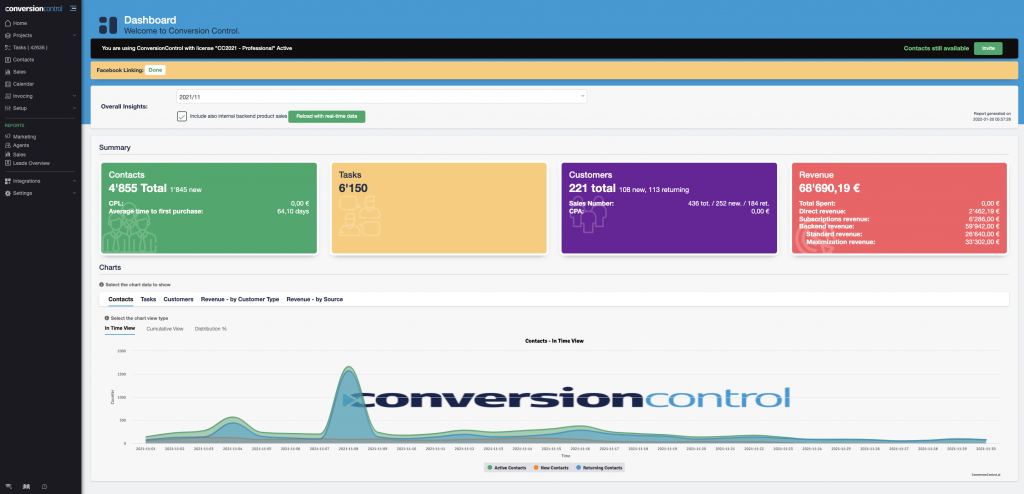Click the green Invite button
Screen dimensions: 1024x494
988,48
